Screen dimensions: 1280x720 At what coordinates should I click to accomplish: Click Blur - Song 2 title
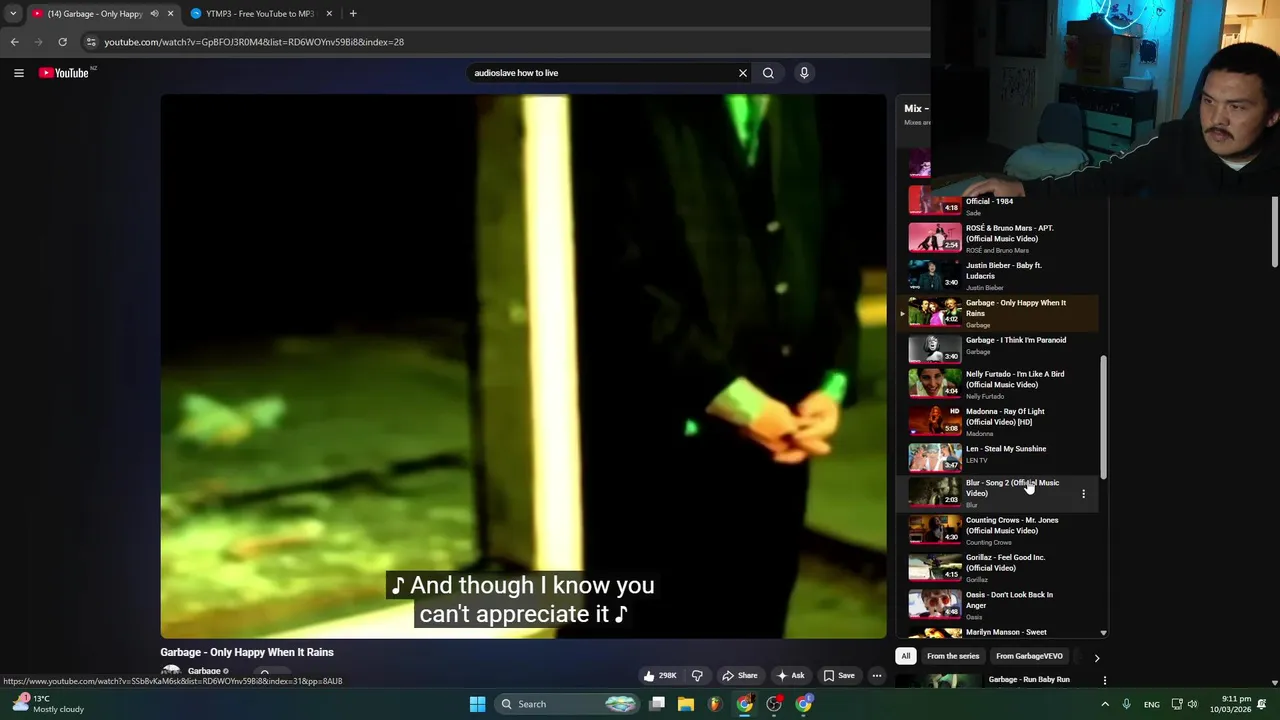[x=1012, y=488]
